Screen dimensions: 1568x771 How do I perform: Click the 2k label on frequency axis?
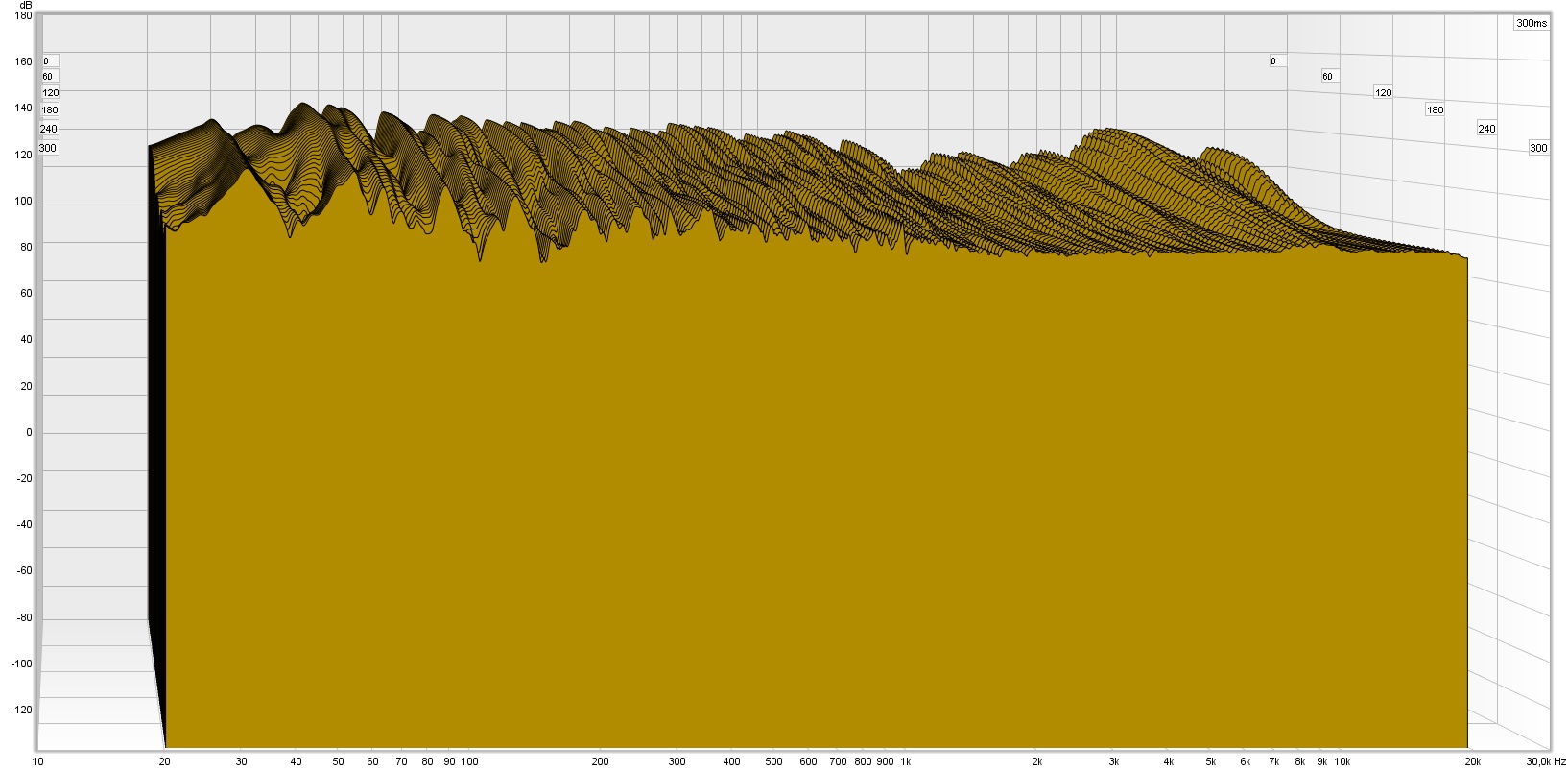[1036, 762]
